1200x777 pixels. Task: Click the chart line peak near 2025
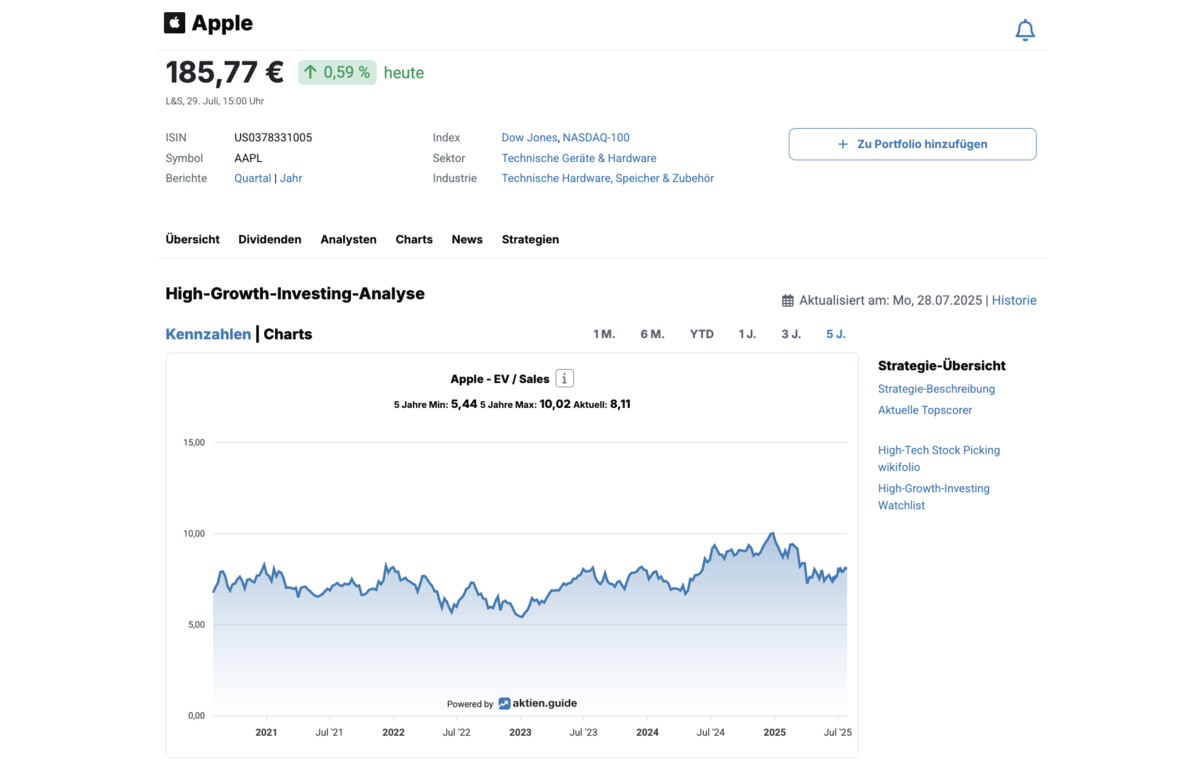[772, 534]
